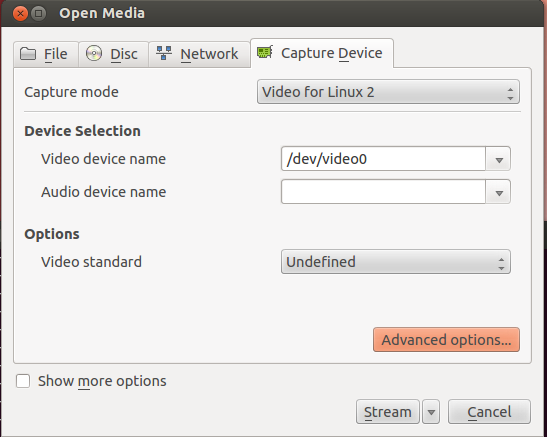547x437 pixels.
Task: Click the Advanced options button
Action: [x=446, y=340]
